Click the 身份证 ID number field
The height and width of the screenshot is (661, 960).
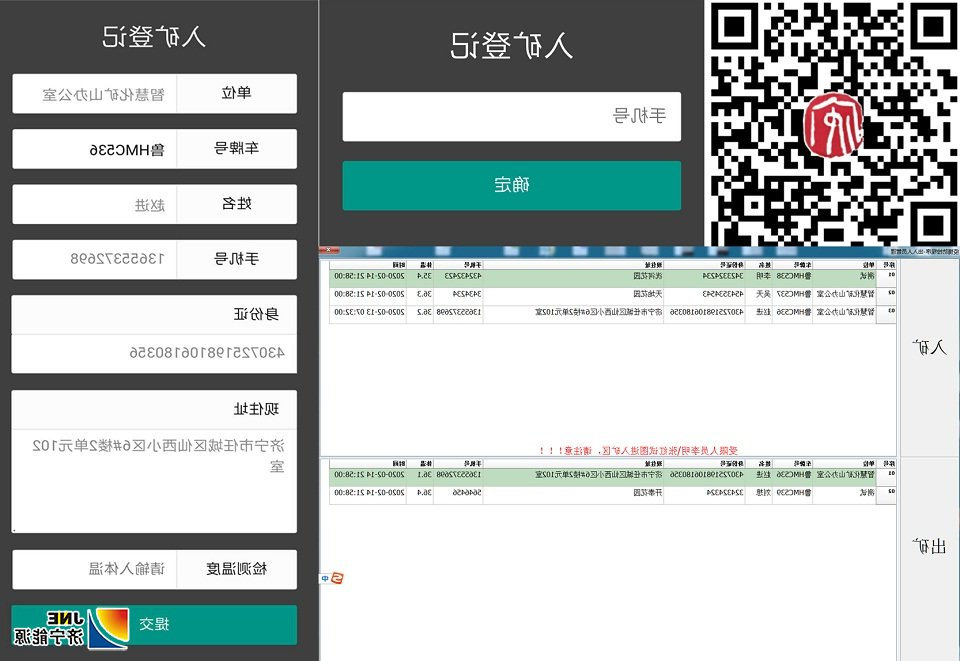[154, 353]
